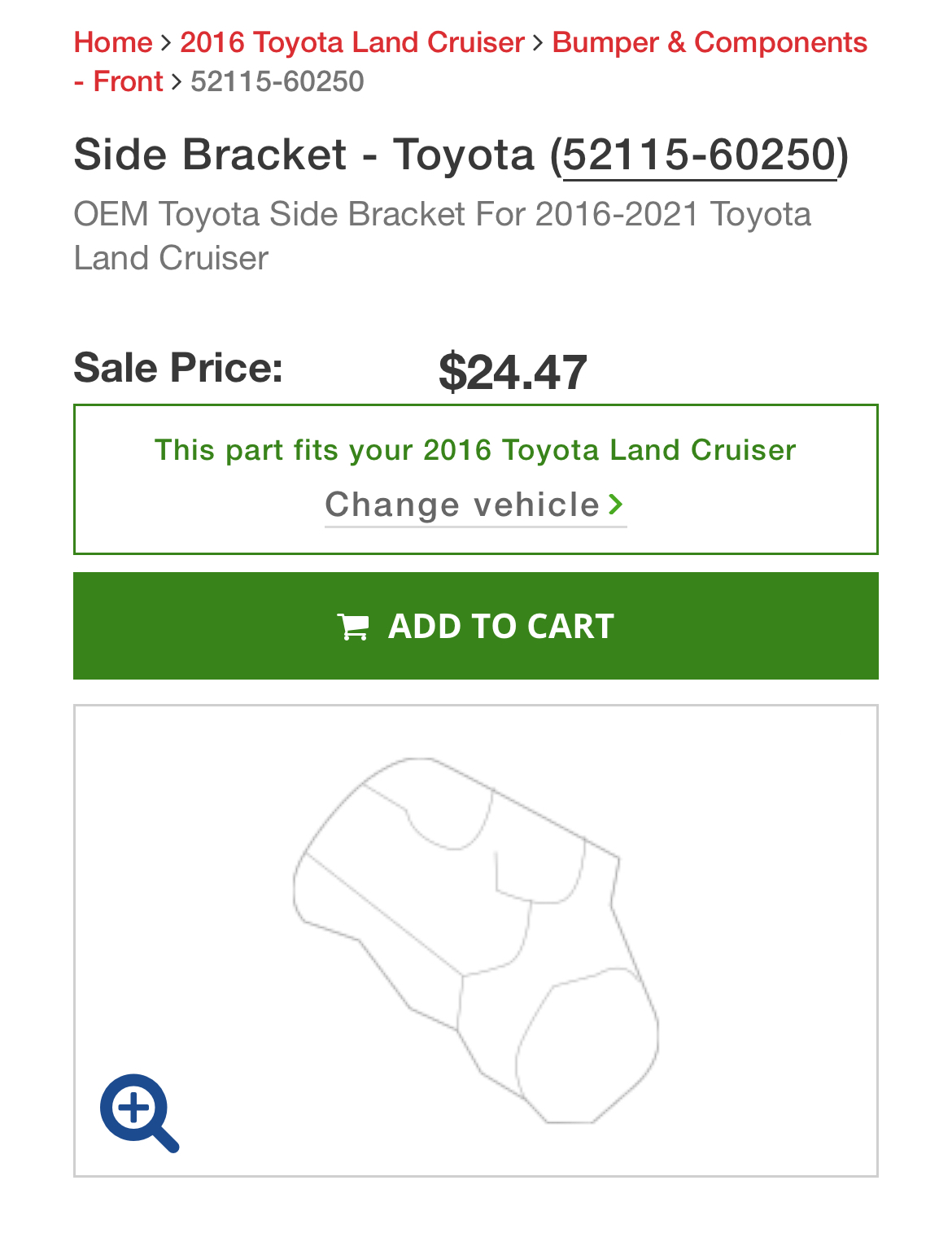This screenshot has width=952, height=1246.
Task: Open the Home breadcrumb link
Action: [x=113, y=42]
